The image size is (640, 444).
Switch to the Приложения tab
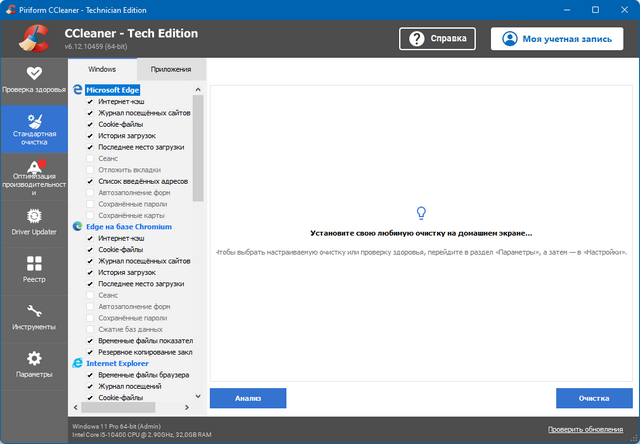pos(171,70)
